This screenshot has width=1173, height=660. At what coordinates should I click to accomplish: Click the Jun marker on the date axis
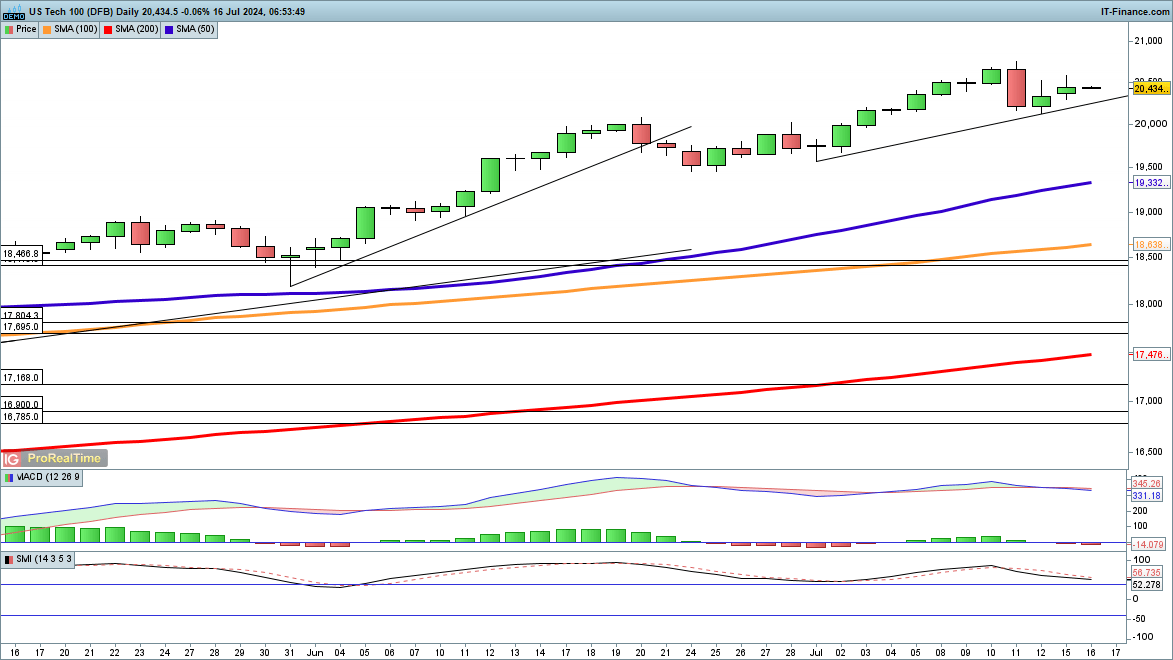(x=315, y=650)
